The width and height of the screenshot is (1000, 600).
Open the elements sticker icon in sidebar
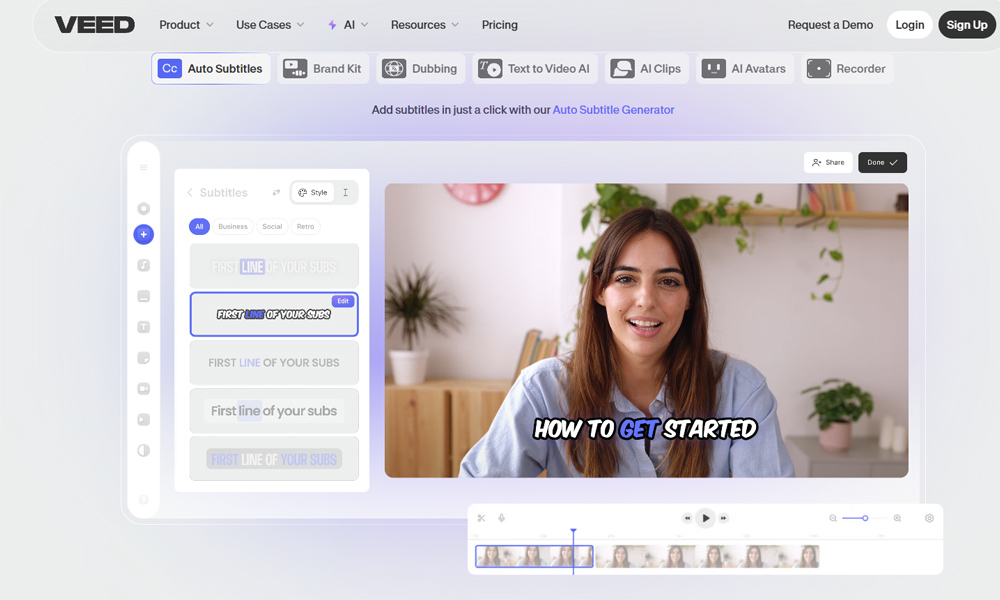[x=143, y=358]
